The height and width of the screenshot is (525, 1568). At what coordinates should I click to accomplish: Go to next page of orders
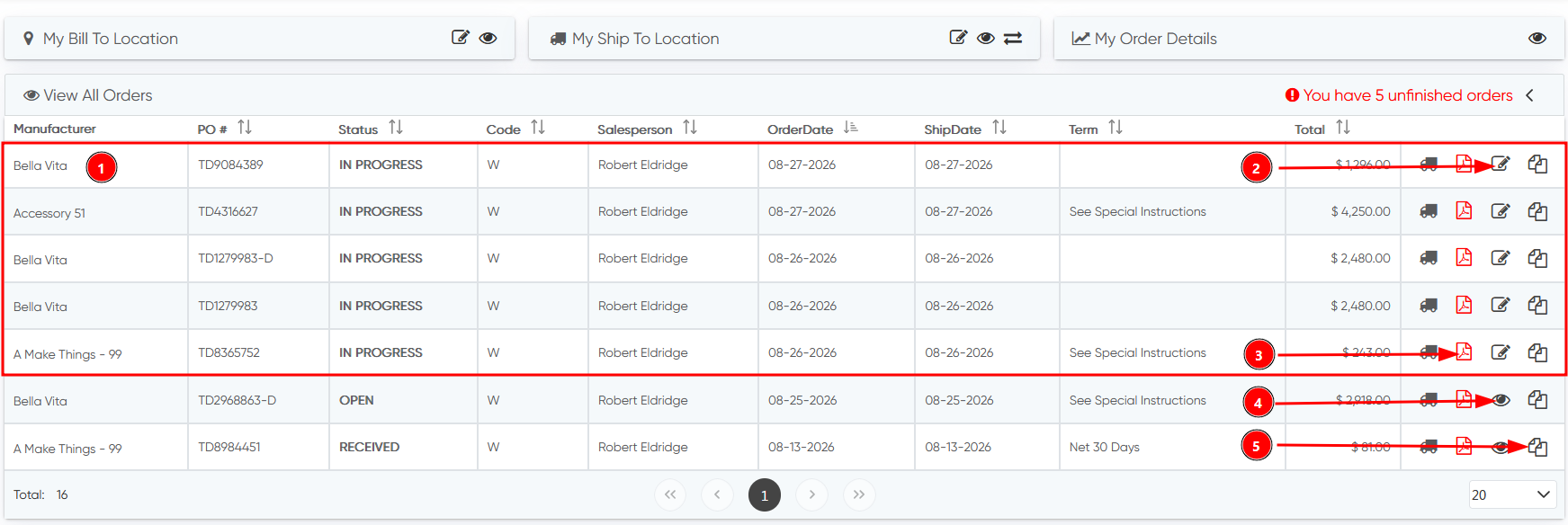pos(811,494)
